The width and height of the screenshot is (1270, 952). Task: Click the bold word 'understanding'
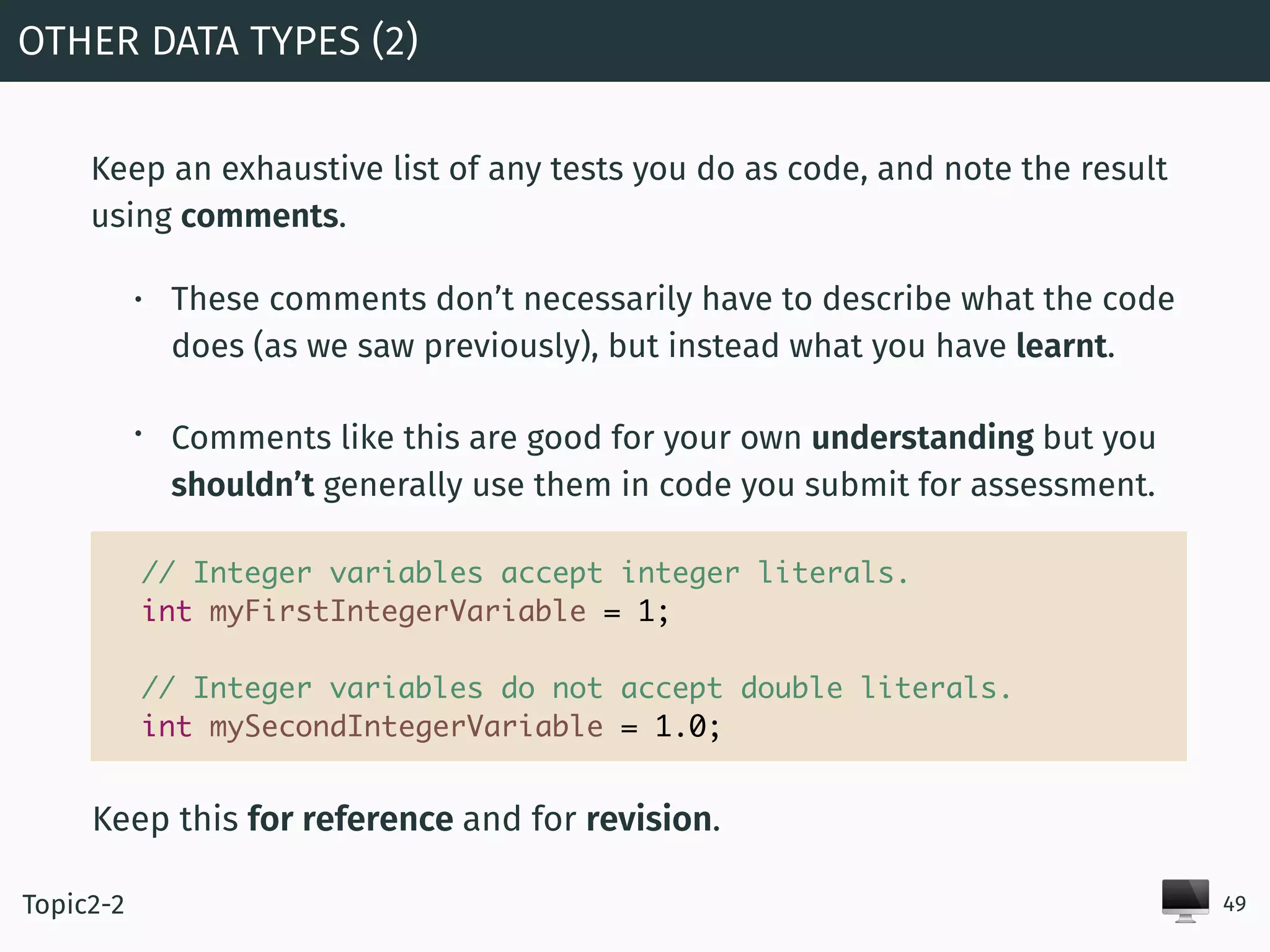click(923, 439)
